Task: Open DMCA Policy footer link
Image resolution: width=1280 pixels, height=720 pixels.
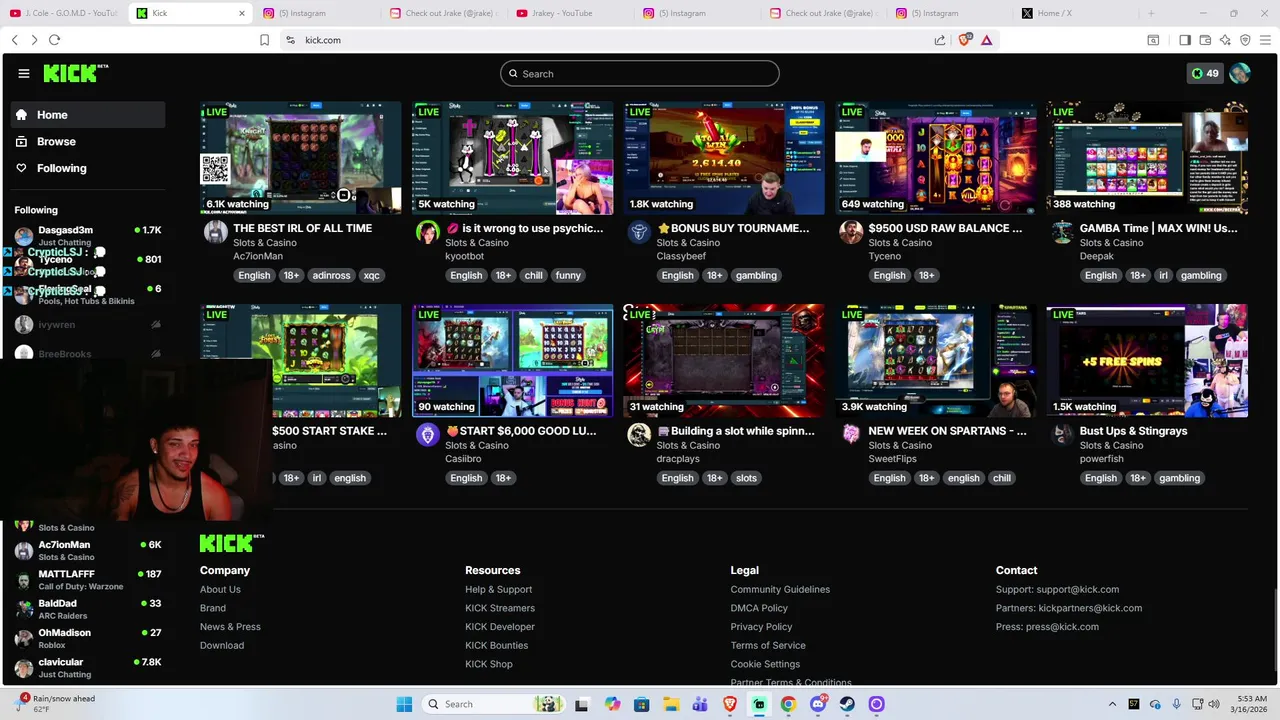Action: tap(759, 608)
